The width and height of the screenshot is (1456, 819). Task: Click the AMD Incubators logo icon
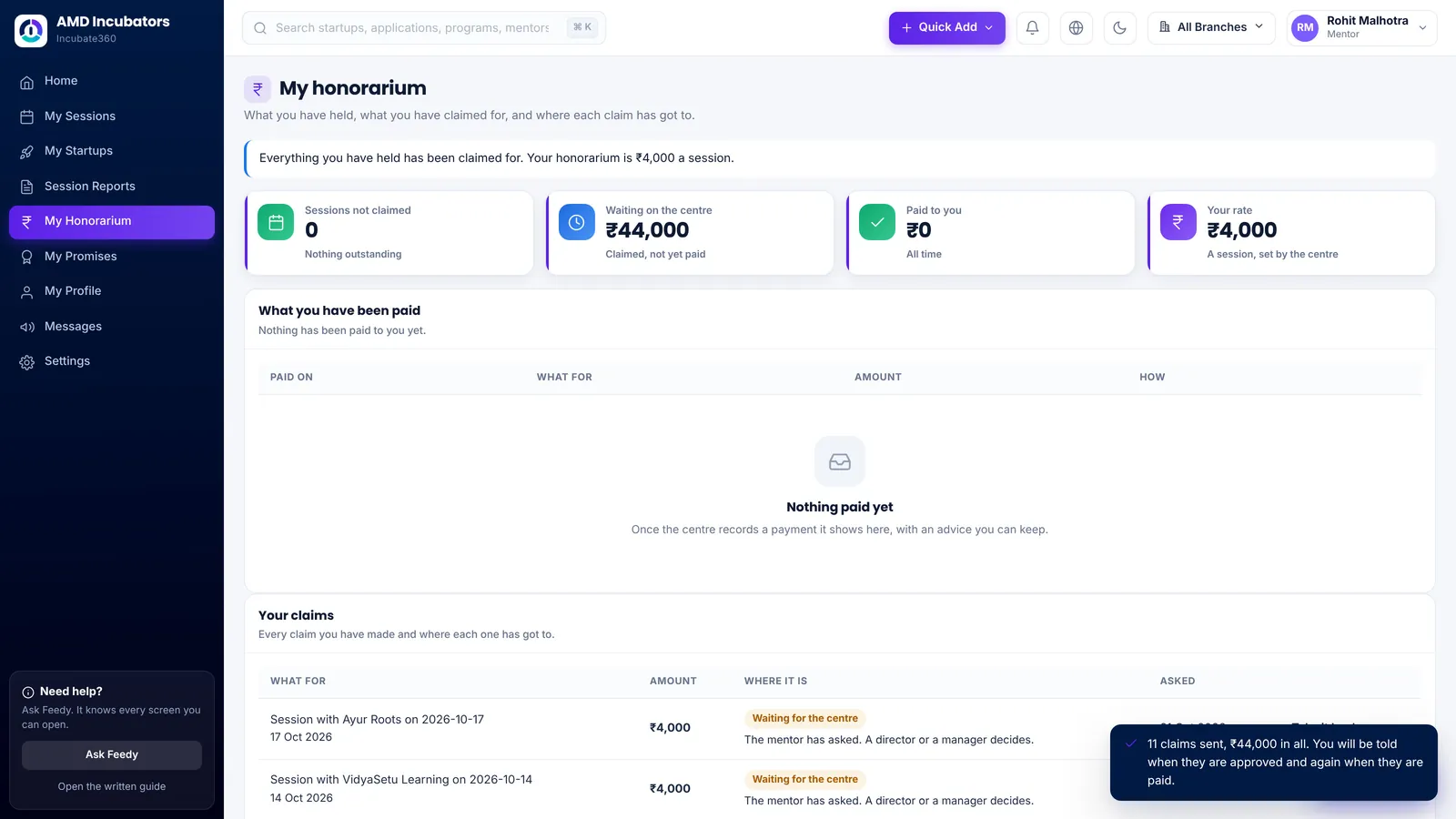click(x=31, y=30)
